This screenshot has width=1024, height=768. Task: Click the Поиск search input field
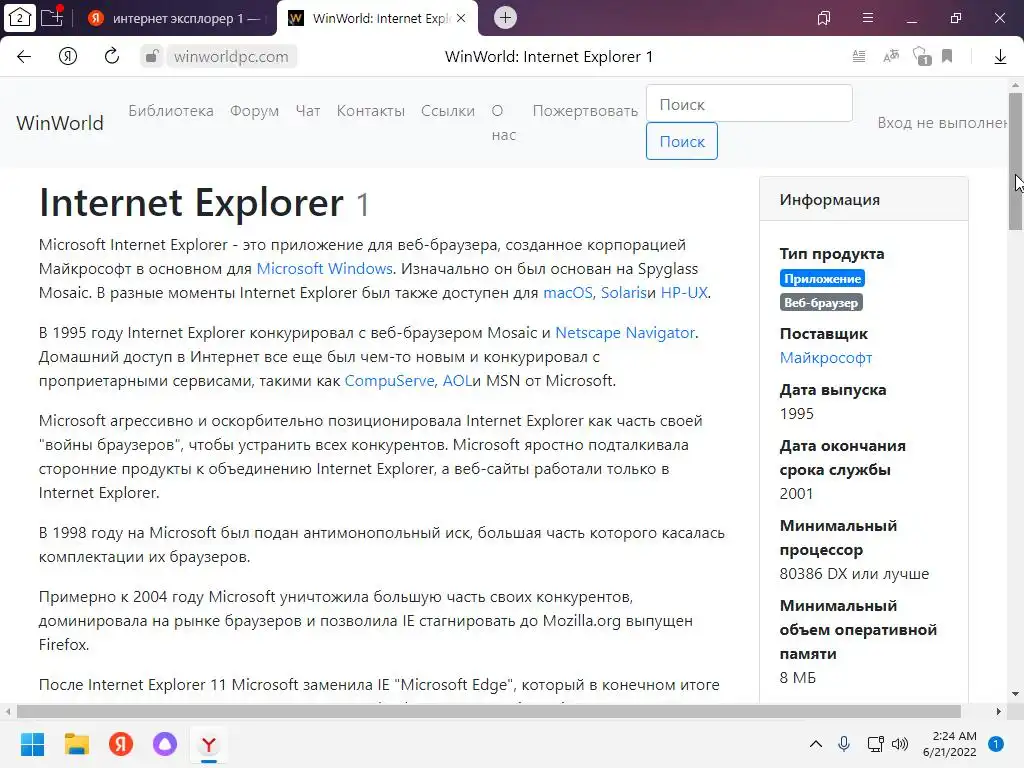tap(749, 104)
